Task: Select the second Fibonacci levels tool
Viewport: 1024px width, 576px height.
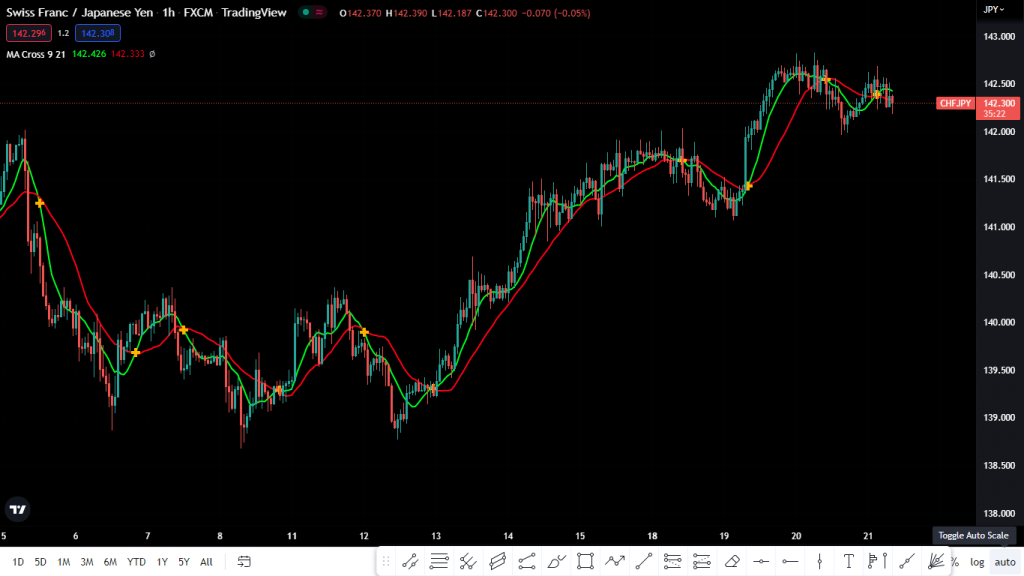Action: click(701, 561)
